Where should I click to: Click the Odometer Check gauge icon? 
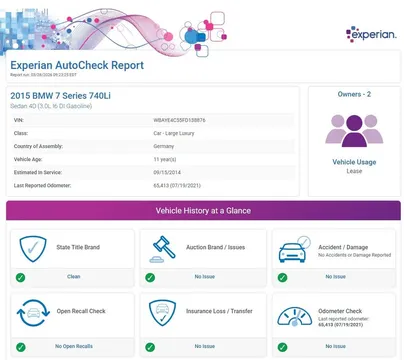coord(294,317)
